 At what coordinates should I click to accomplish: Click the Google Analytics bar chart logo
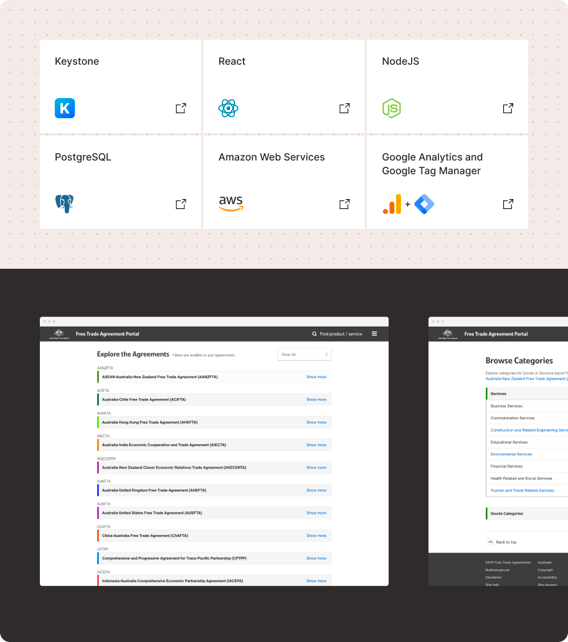pyautogui.click(x=392, y=204)
